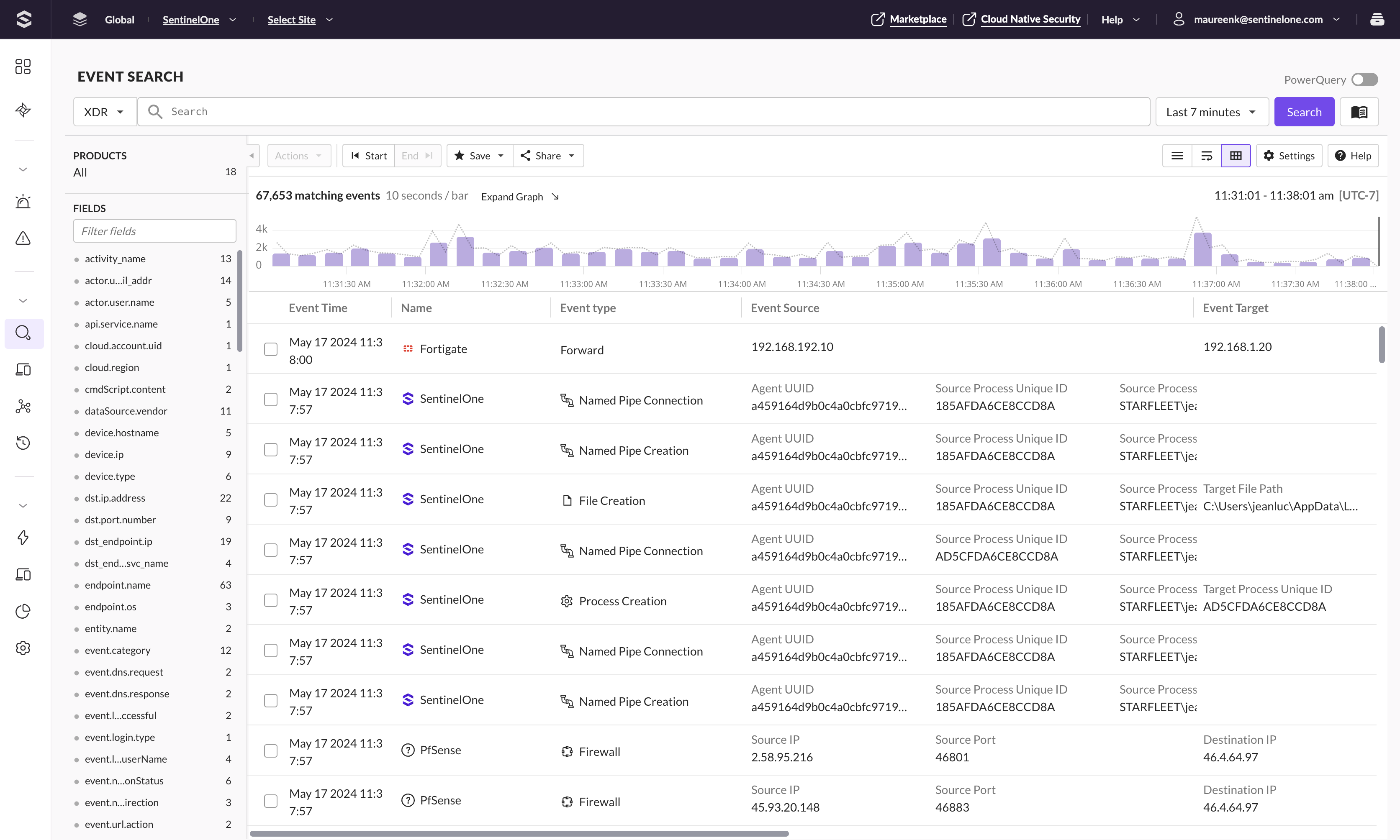The height and width of the screenshot is (840, 1400).
Task: Open the warning triangle icon in sidebar
Action: 23,238
